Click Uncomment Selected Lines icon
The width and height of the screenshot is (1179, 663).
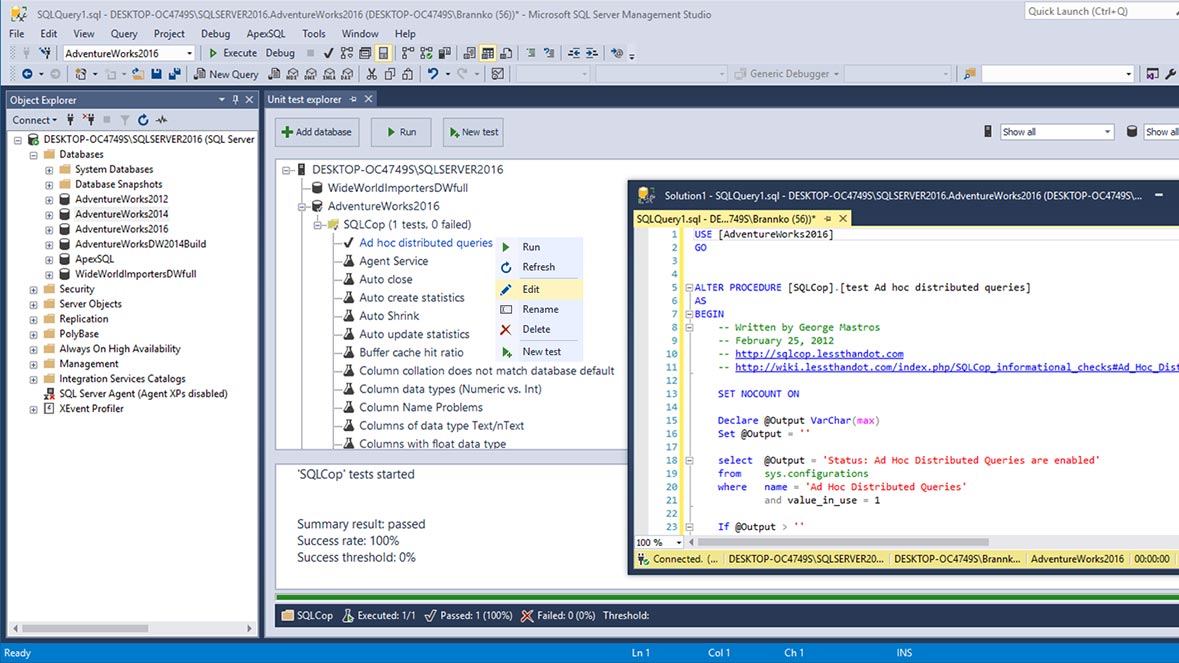tap(549, 53)
